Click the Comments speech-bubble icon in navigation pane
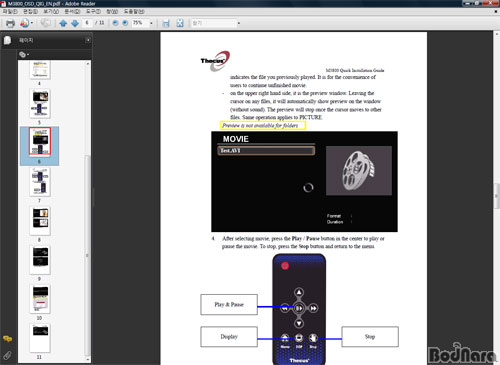Image resolution: width=500 pixels, height=365 pixels. 7,339
